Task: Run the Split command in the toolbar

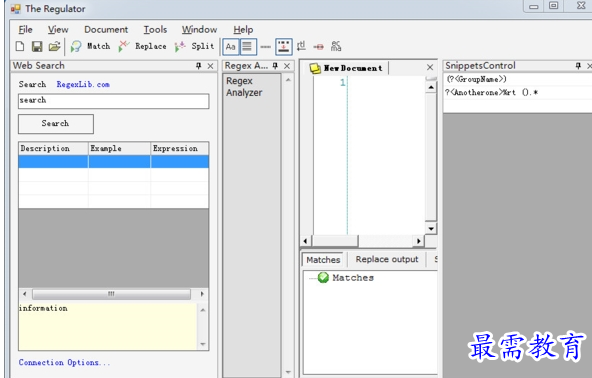Action: [x=194, y=46]
